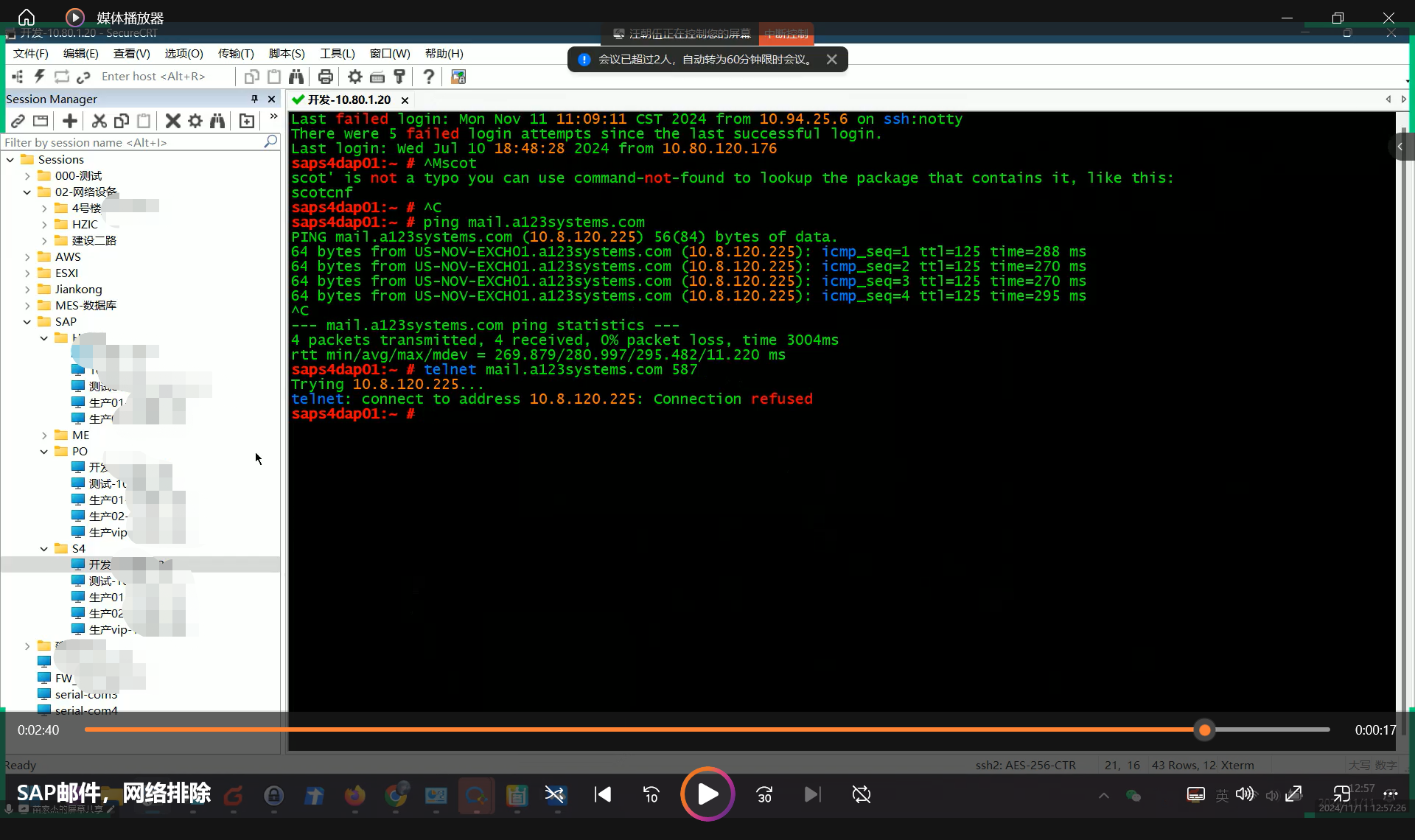Screen dimensions: 1415x840
Task: Toggle full screen in the media player
Action: pyautogui.click(x=1293, y=794)
